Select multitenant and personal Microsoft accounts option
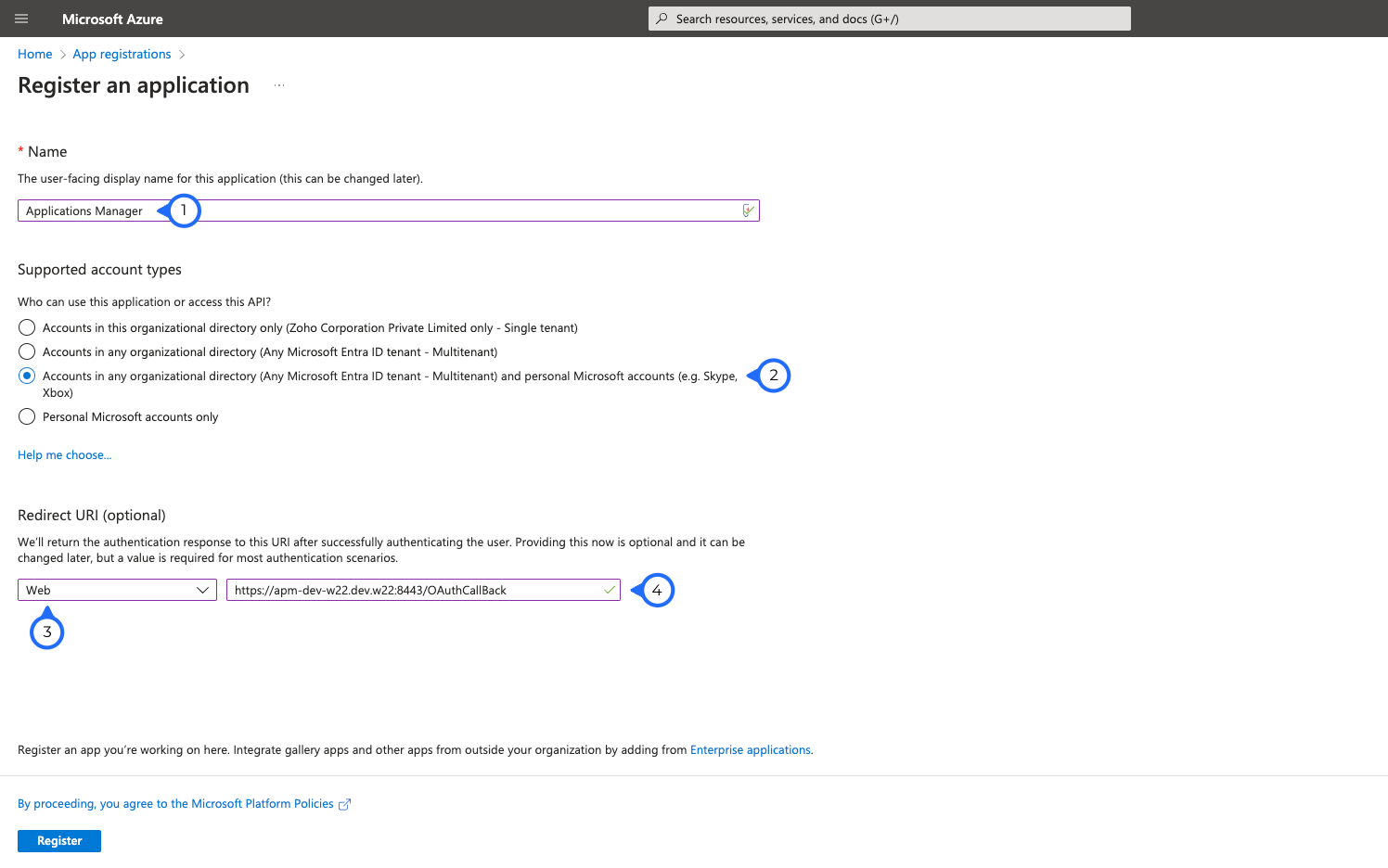This screenshot has height=868, width=1388. 27,376
